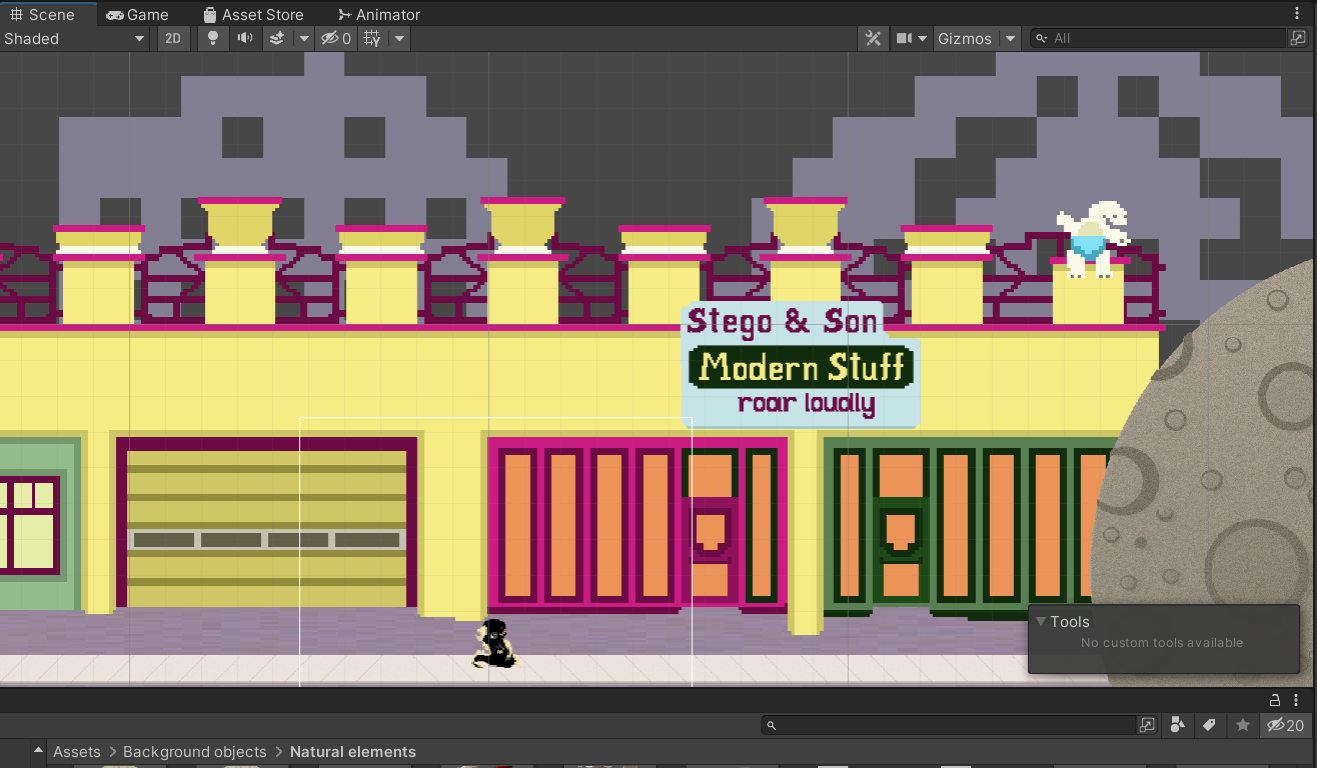Click the Search by Label tag icon
The width and height of the screenshot is (1317, 768).
pyautogui.click(x=1209, y=725)
